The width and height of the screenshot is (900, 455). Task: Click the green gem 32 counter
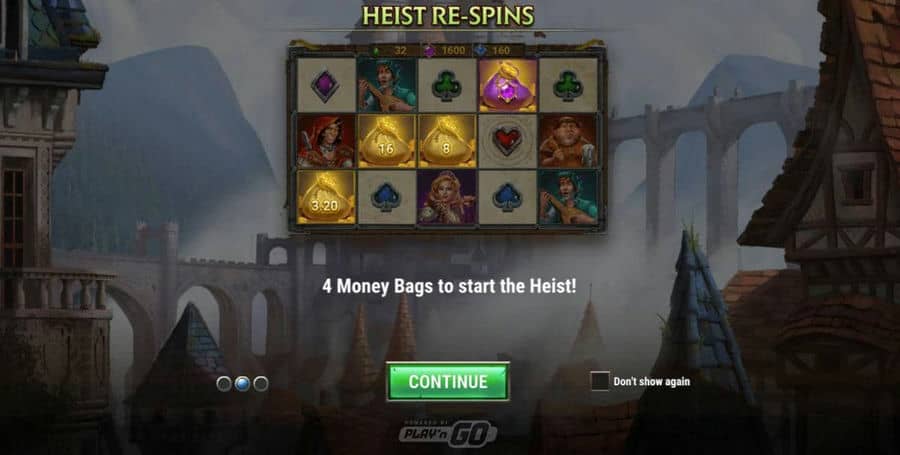pos(391,50)
